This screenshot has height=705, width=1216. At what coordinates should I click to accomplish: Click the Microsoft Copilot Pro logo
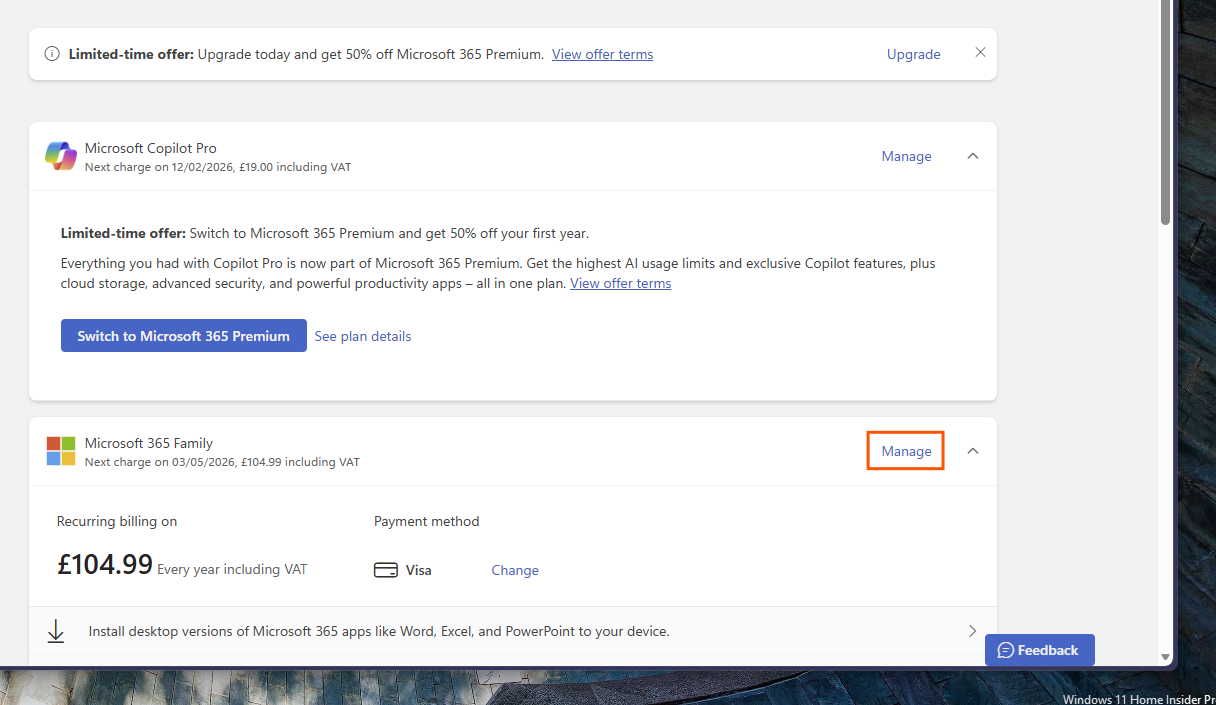click(x=61, y=156)
